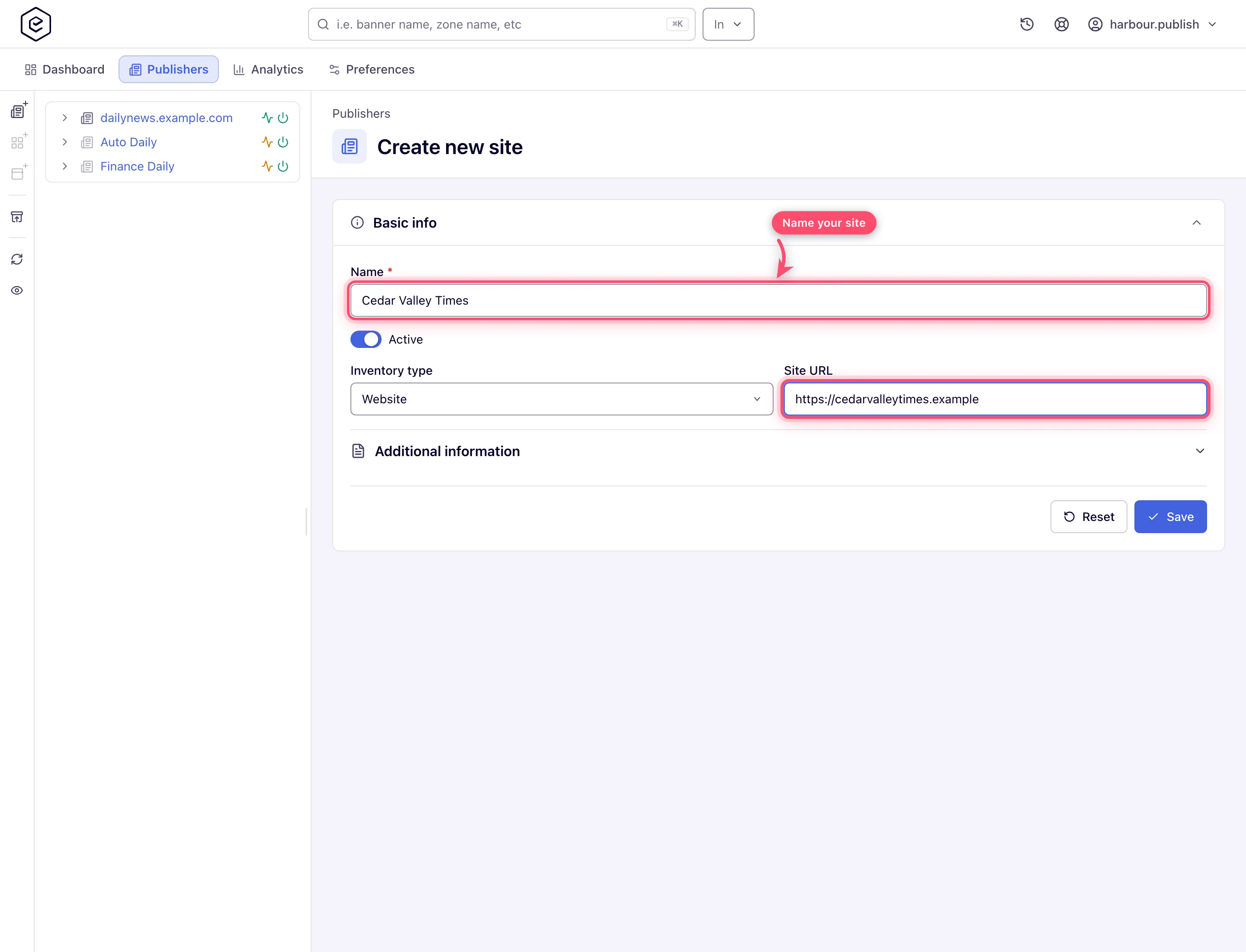This screenshot has height=952, width=1246.
Task: Open the Preferences tab
Action: tap(372, 69)
